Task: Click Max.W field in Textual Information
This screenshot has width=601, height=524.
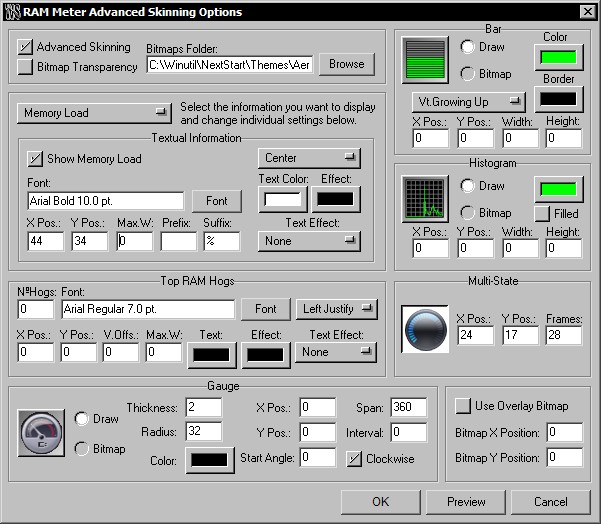Action: click(x=135, y=241)
